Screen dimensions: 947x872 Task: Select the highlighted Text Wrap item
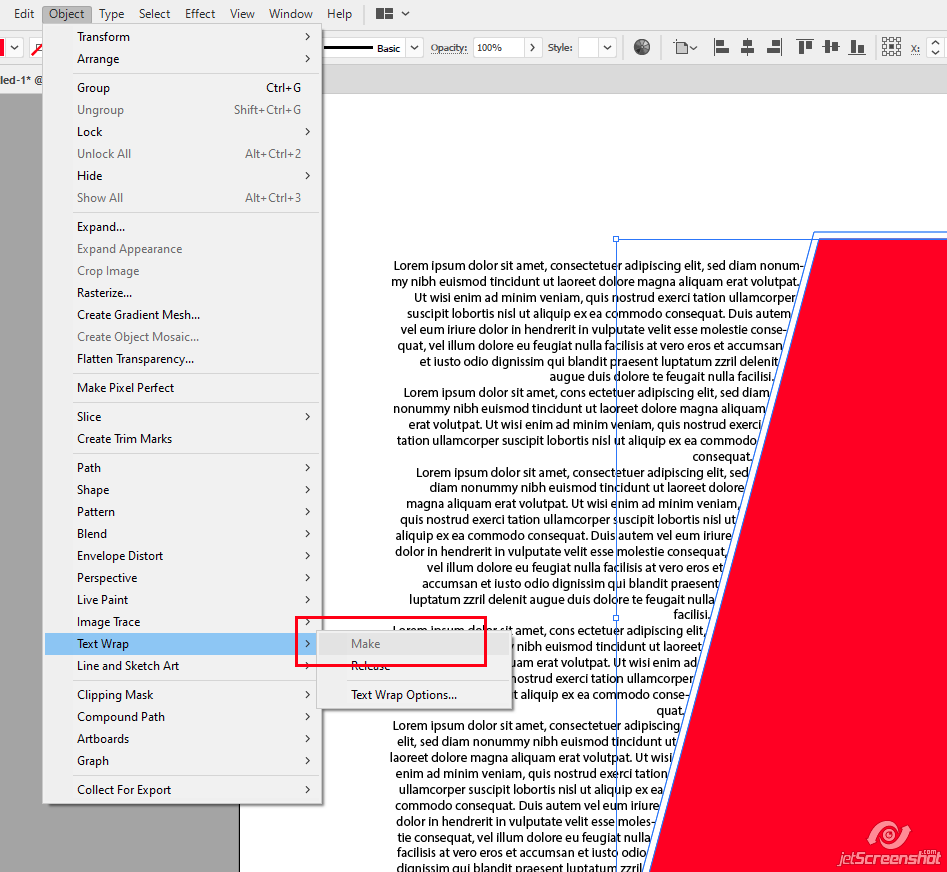click(182, 644)
